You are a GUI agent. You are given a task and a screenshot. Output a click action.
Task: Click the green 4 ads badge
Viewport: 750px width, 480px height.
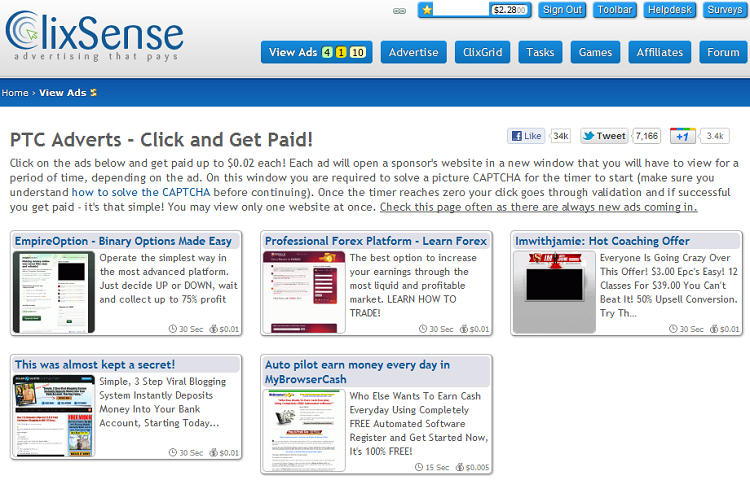(x=327, y=52)
